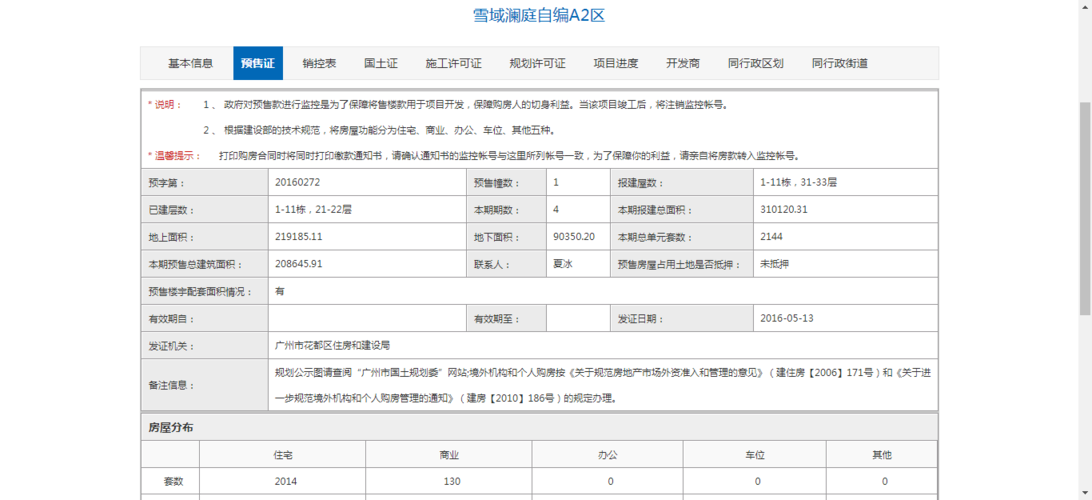This screenshot has height=500, width=1092.
Task: Open the 国土证 tab
Action: 381,63
